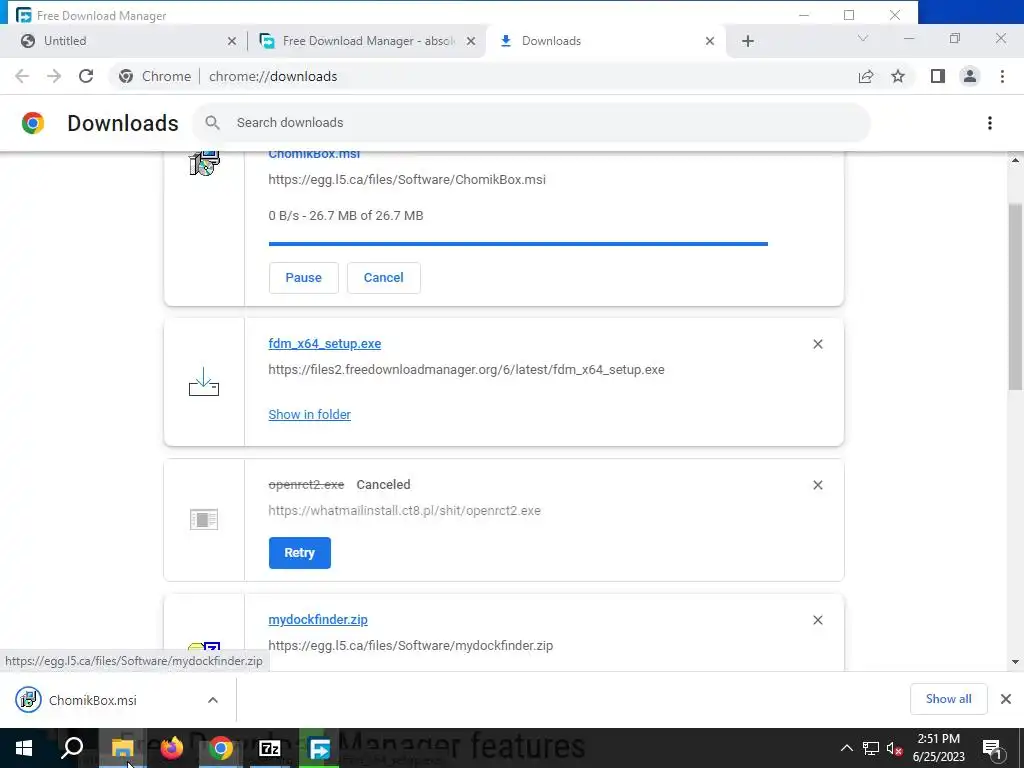Click the Chrome logo beside Downloads heading
1024x768 pixels.
point(33,123)
